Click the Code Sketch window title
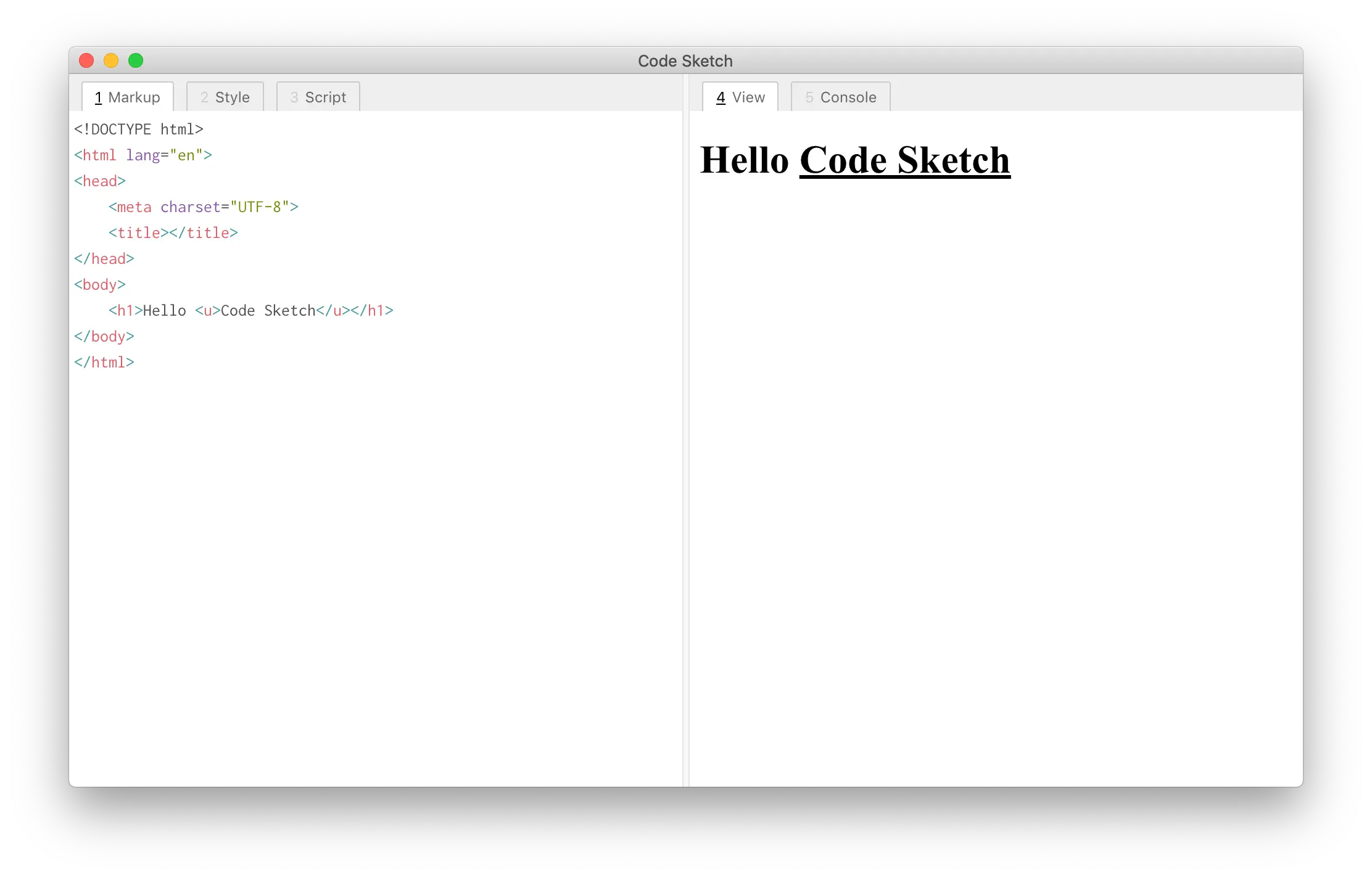 pos(685,60)
